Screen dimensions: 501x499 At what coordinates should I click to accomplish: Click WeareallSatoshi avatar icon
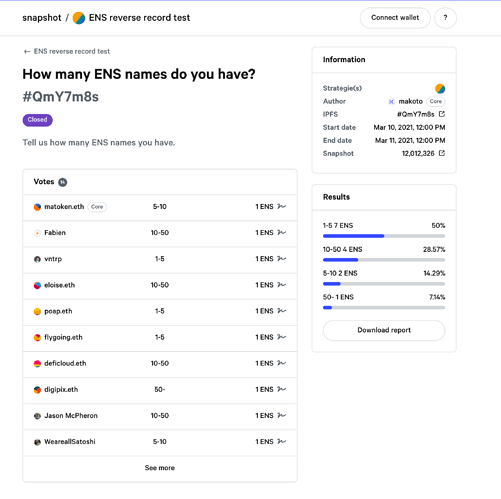(37, 442)
